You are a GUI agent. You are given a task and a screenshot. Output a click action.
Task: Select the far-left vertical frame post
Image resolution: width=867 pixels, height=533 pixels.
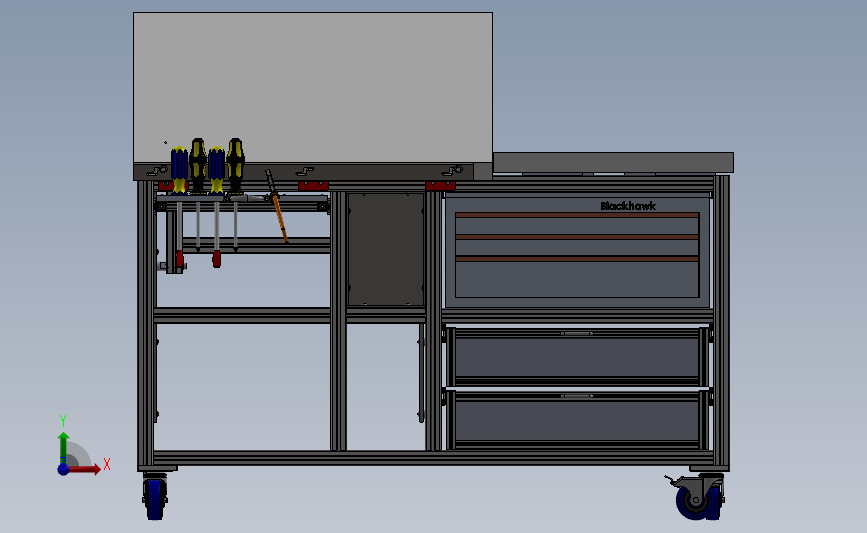coord(145,325)
